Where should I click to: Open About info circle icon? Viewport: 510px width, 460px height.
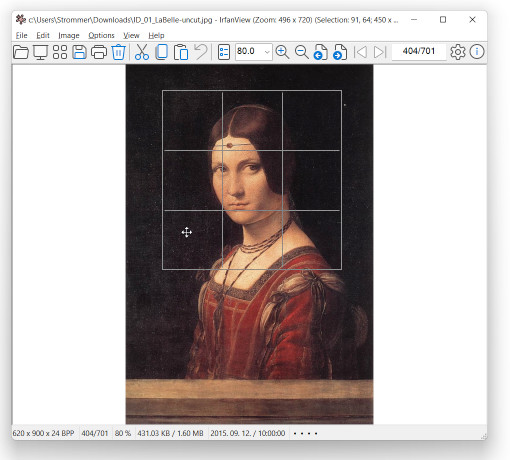pyautogui.click(x=477, y=52)
